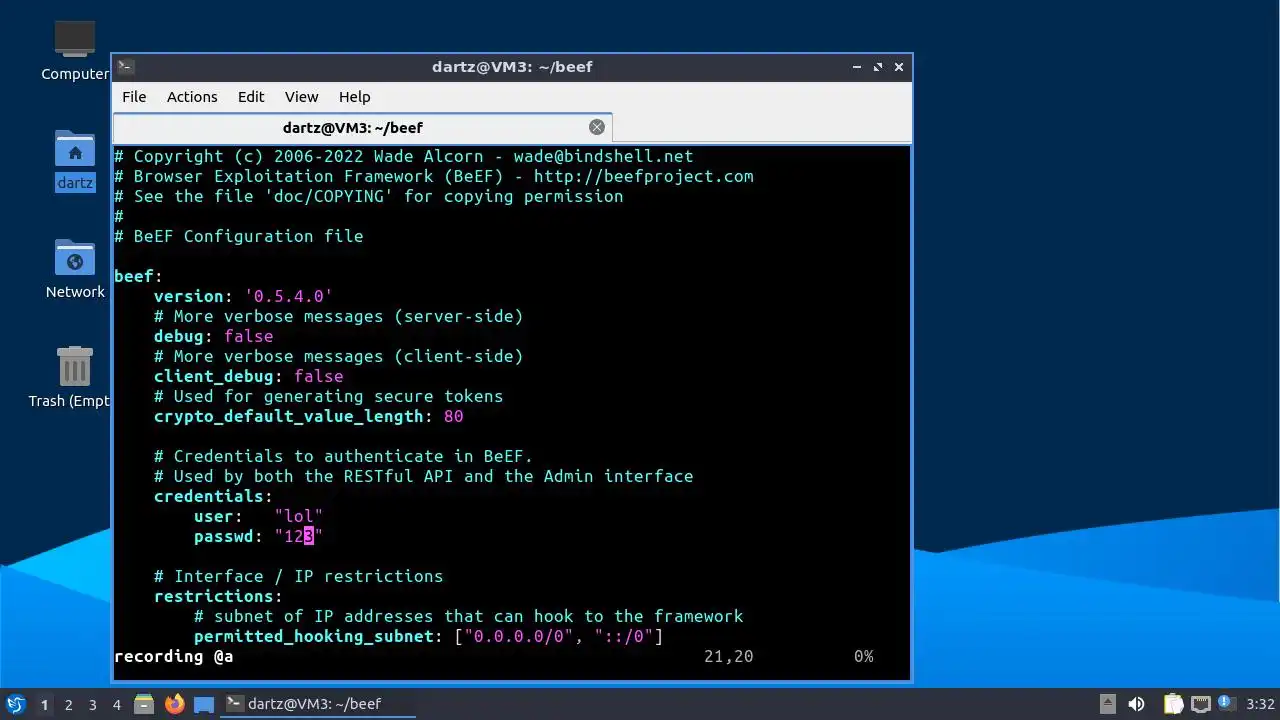Open the Help menu

point(354,97)
